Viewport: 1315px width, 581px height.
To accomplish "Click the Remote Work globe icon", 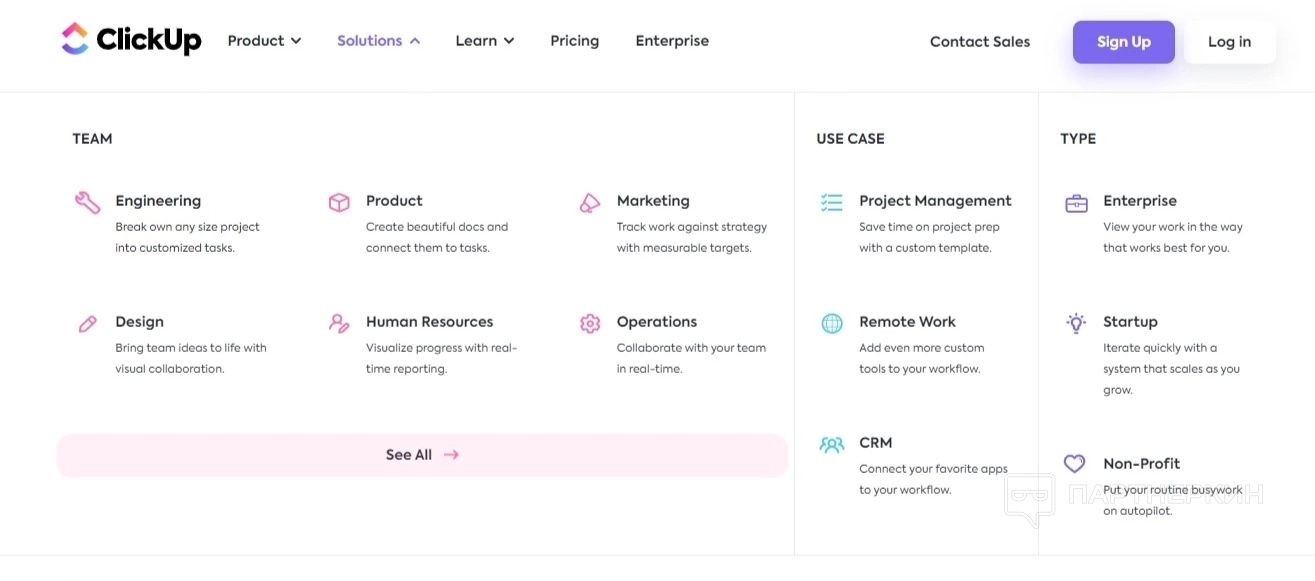I will (831, 324).
